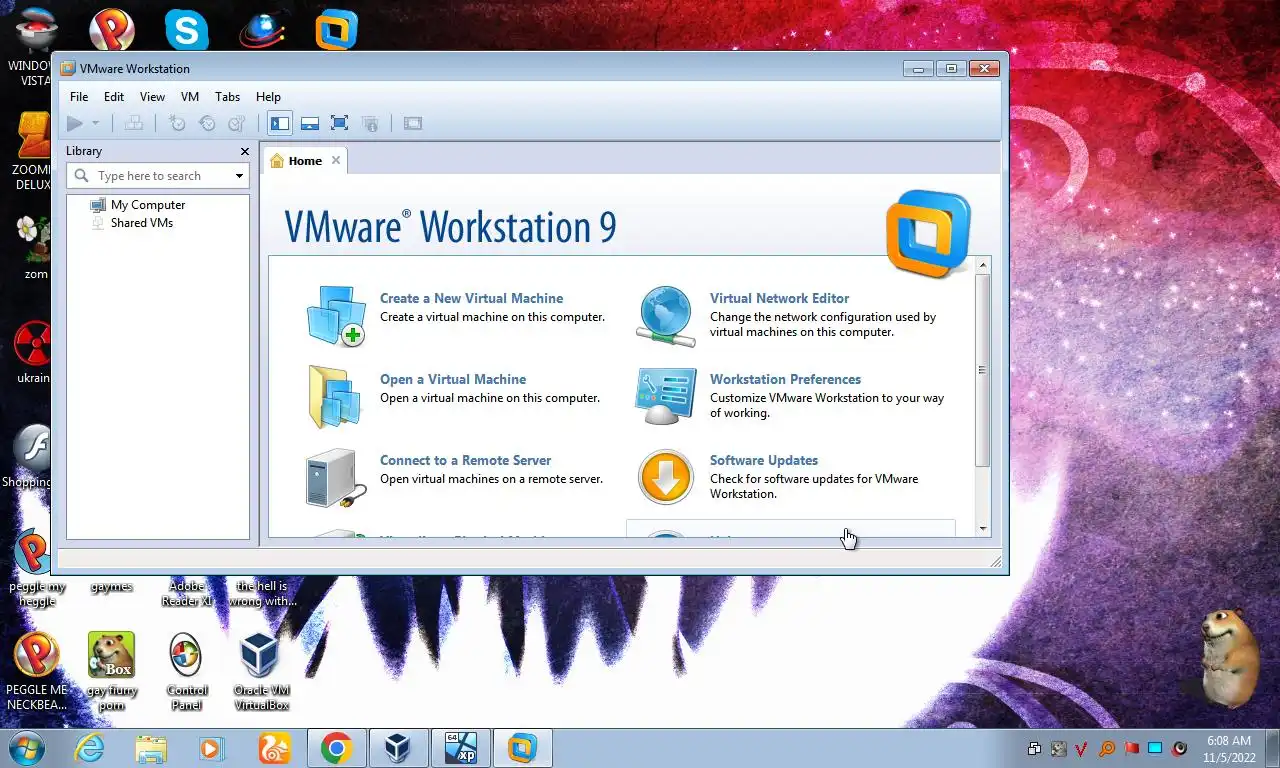The image size is (1280, 768).
Task: Click the Create a New Virtual Machine icon
Action: 335,316
